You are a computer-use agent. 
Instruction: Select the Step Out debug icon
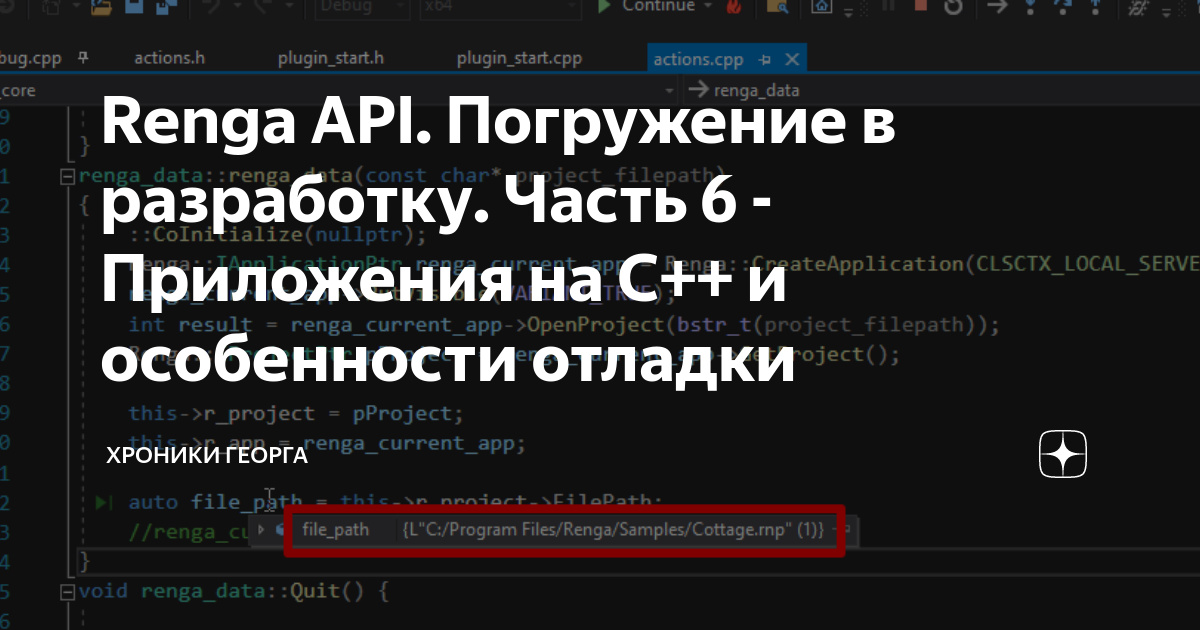[1095, 7]
